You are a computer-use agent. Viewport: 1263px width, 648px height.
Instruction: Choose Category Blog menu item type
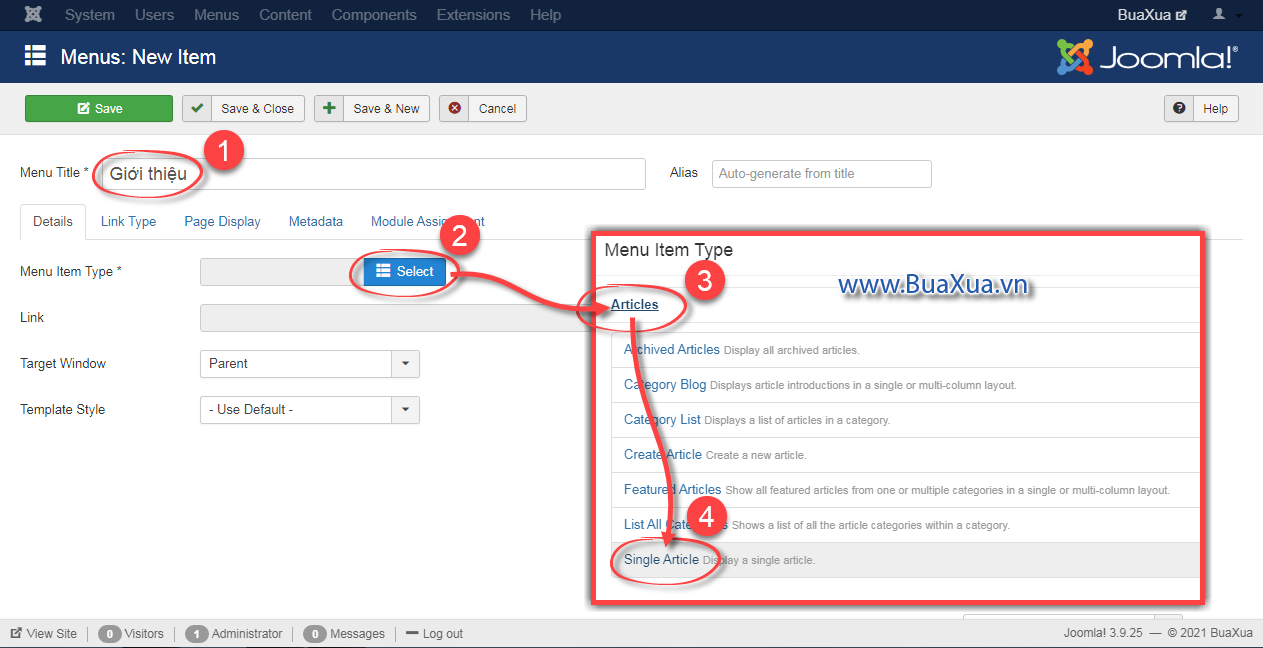[665, 385]
